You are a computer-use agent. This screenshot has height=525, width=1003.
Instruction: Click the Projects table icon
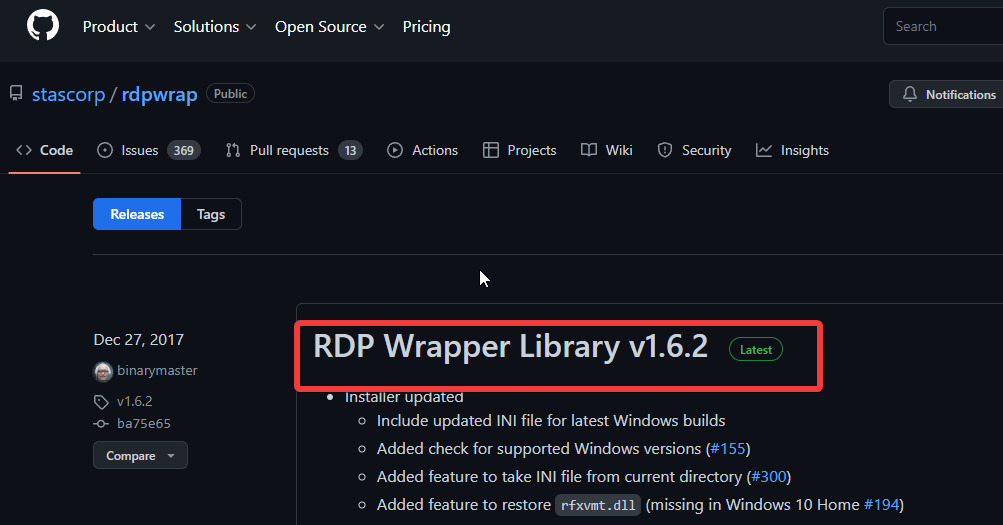click(x=491, y=150)
